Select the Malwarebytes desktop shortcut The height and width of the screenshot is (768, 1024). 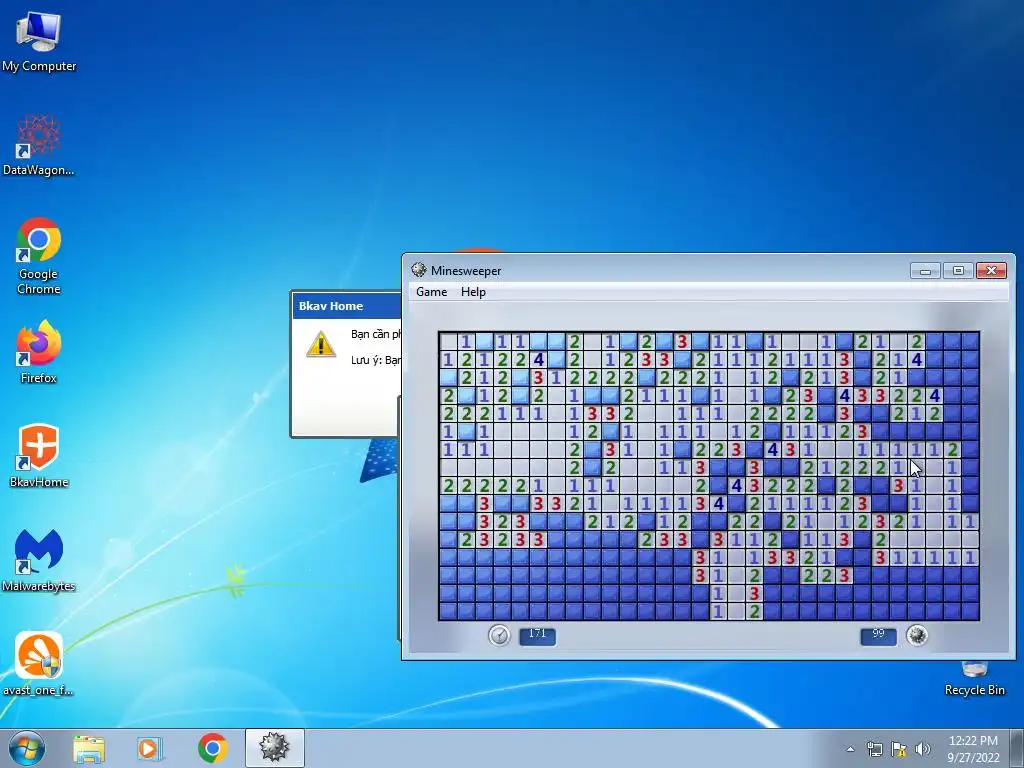[39, 560]
